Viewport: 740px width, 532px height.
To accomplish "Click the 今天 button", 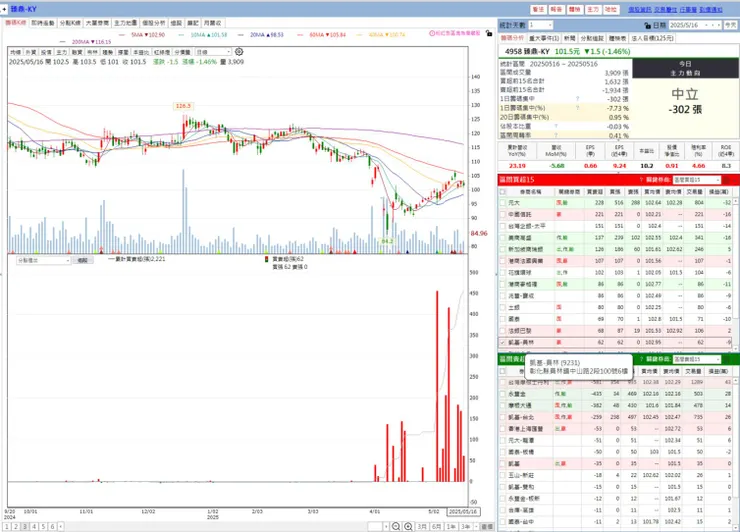I will coord(731,25).
